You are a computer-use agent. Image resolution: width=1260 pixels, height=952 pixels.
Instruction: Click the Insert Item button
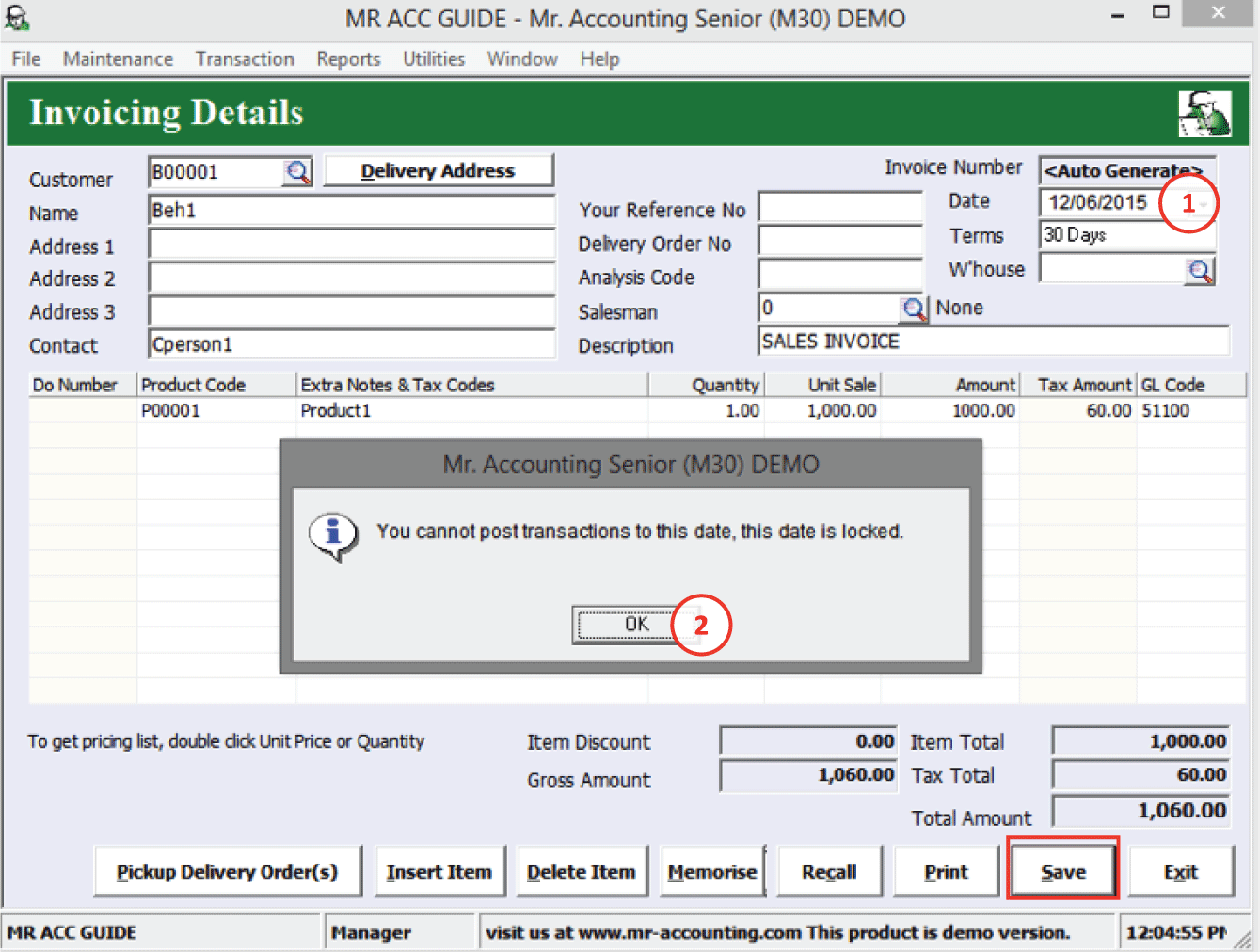tap(439, 872)
